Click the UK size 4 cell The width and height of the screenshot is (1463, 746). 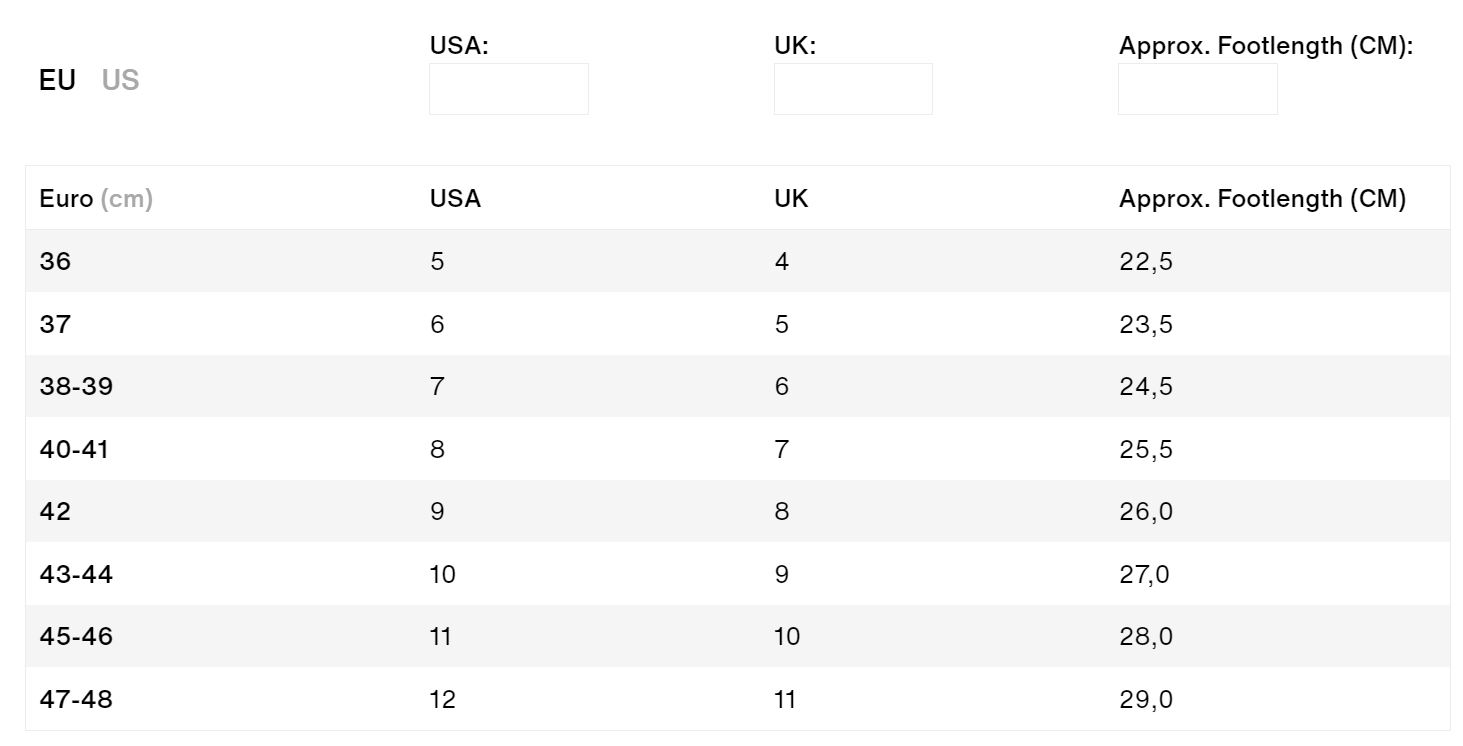(782, 261)
